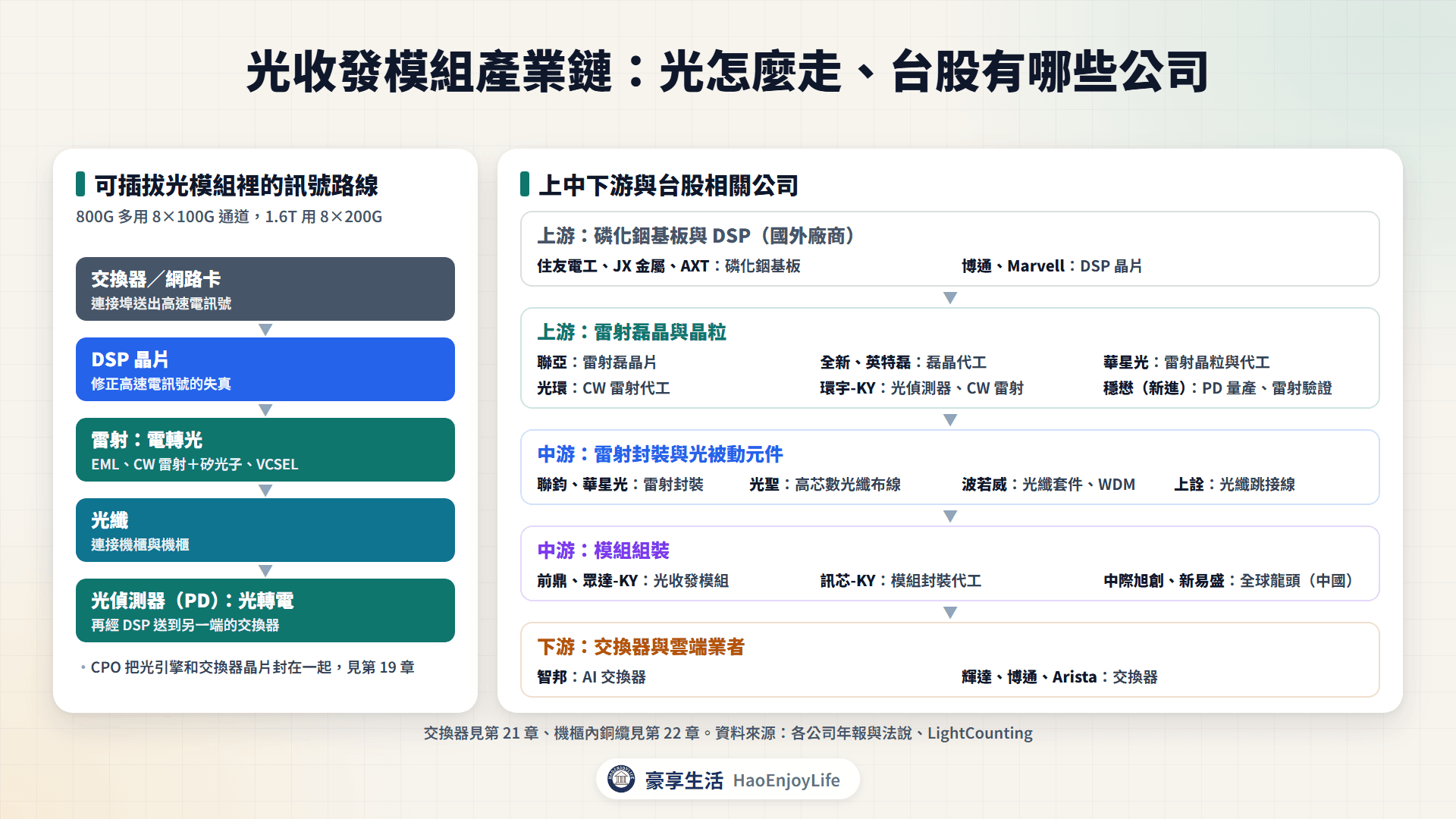Select the 雷射：電轉光 block
The image size is (1456, 819).
[265, 450]
